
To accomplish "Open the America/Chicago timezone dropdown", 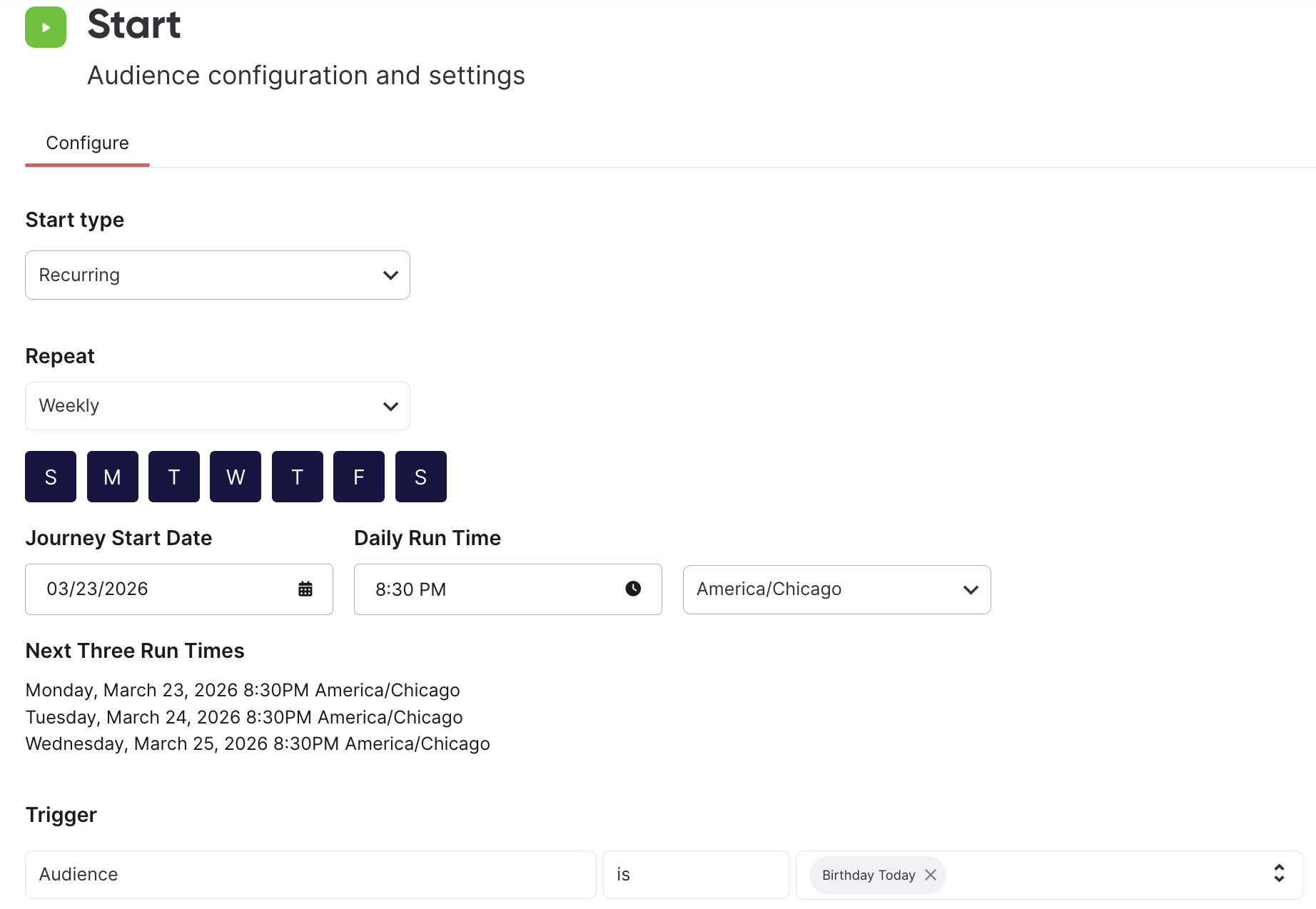I will 837,589.
